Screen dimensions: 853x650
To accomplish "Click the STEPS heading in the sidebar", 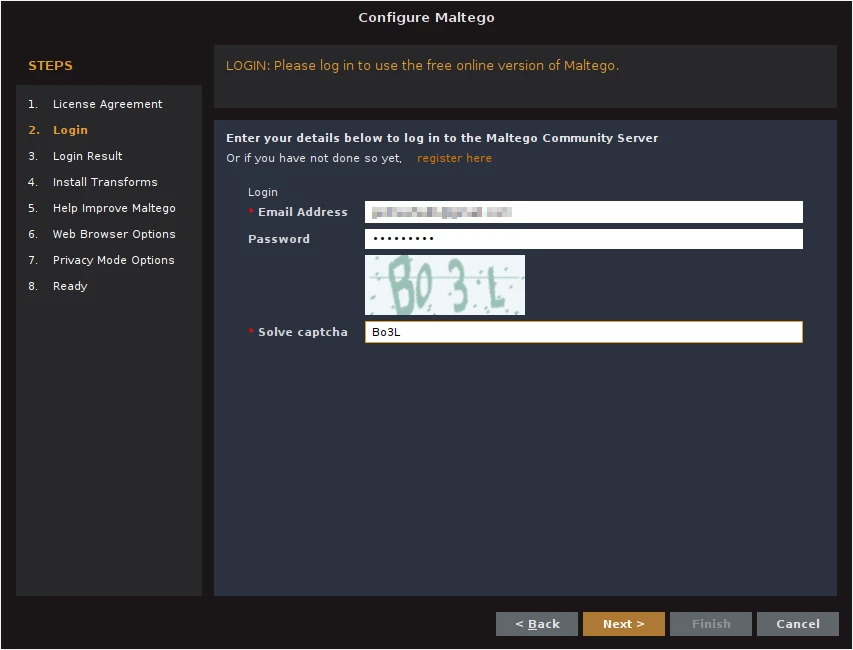I will (50, 66).
